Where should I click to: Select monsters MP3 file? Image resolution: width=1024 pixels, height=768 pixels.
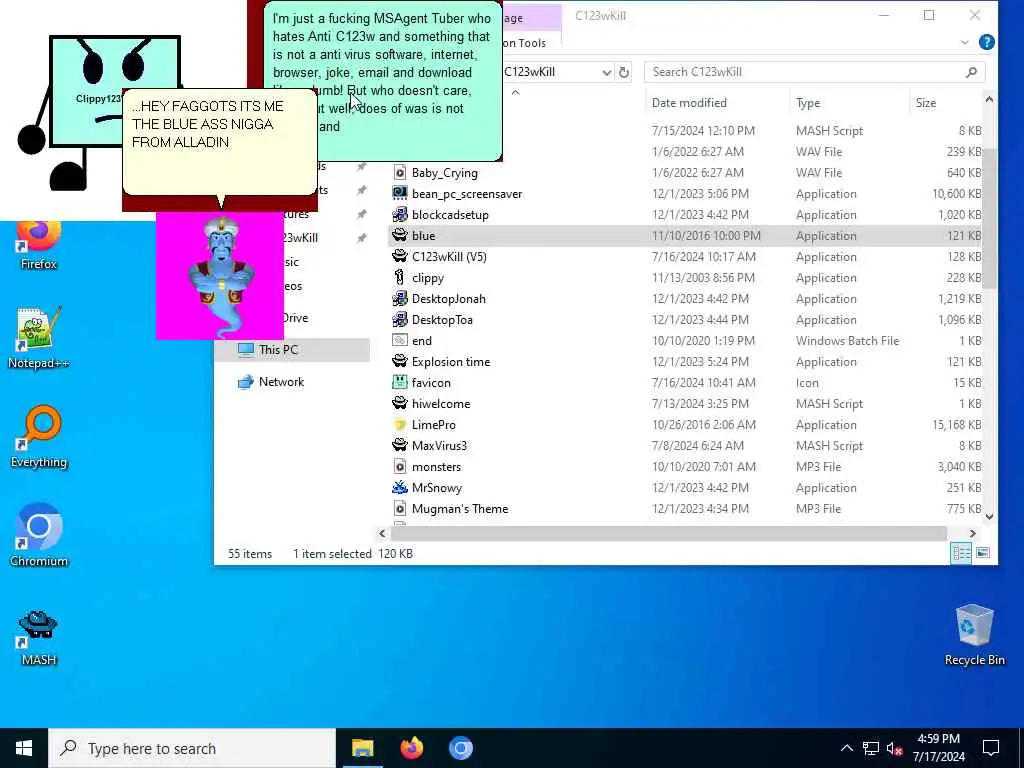436,466
